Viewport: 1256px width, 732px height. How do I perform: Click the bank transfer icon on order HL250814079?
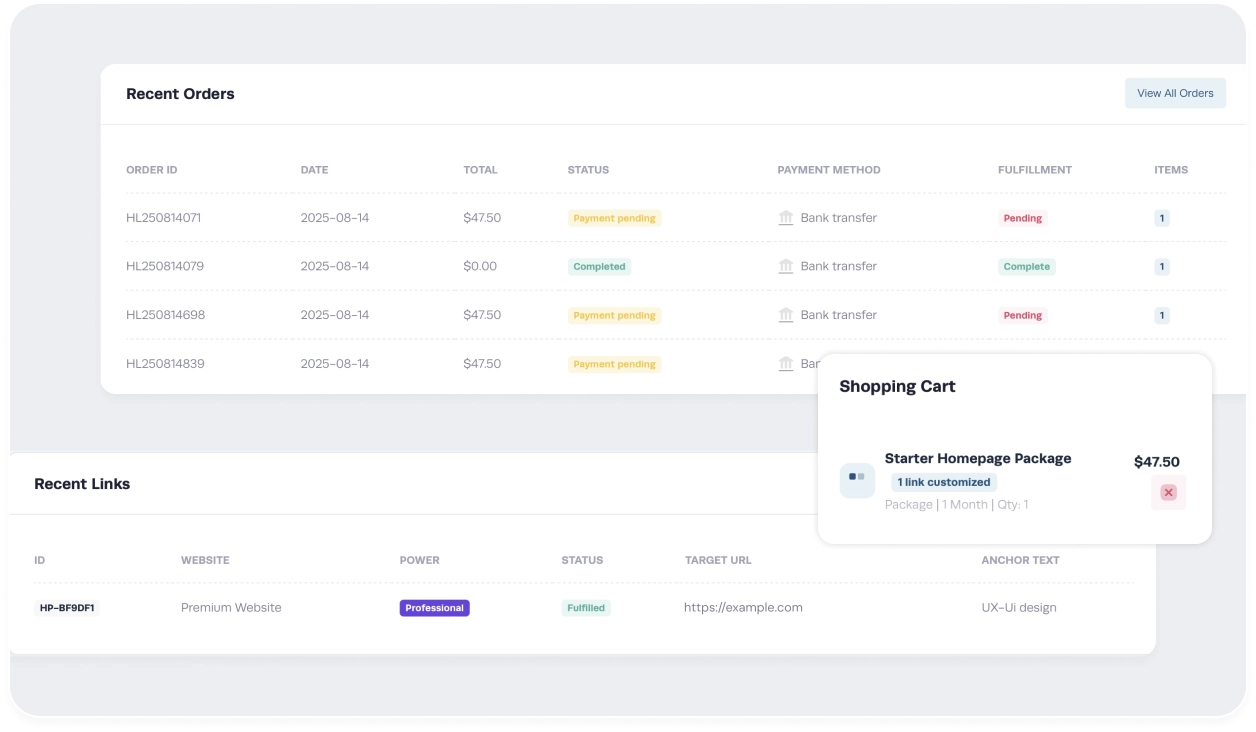coord(786,266)
